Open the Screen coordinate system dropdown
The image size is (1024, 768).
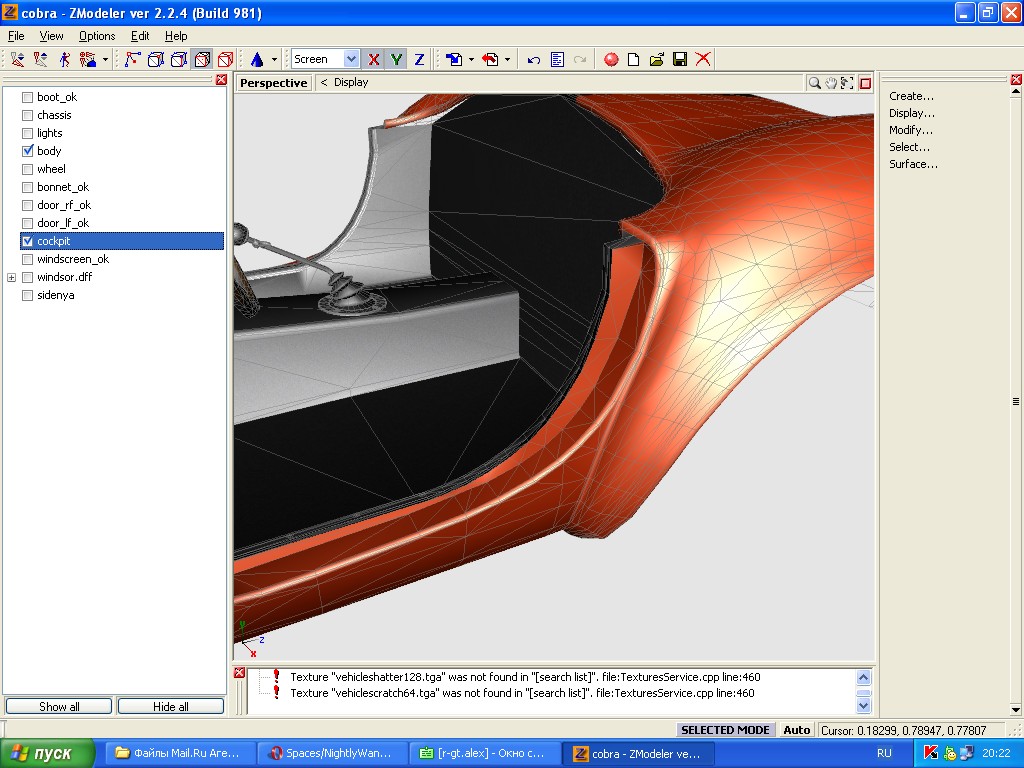click(351, 60)
